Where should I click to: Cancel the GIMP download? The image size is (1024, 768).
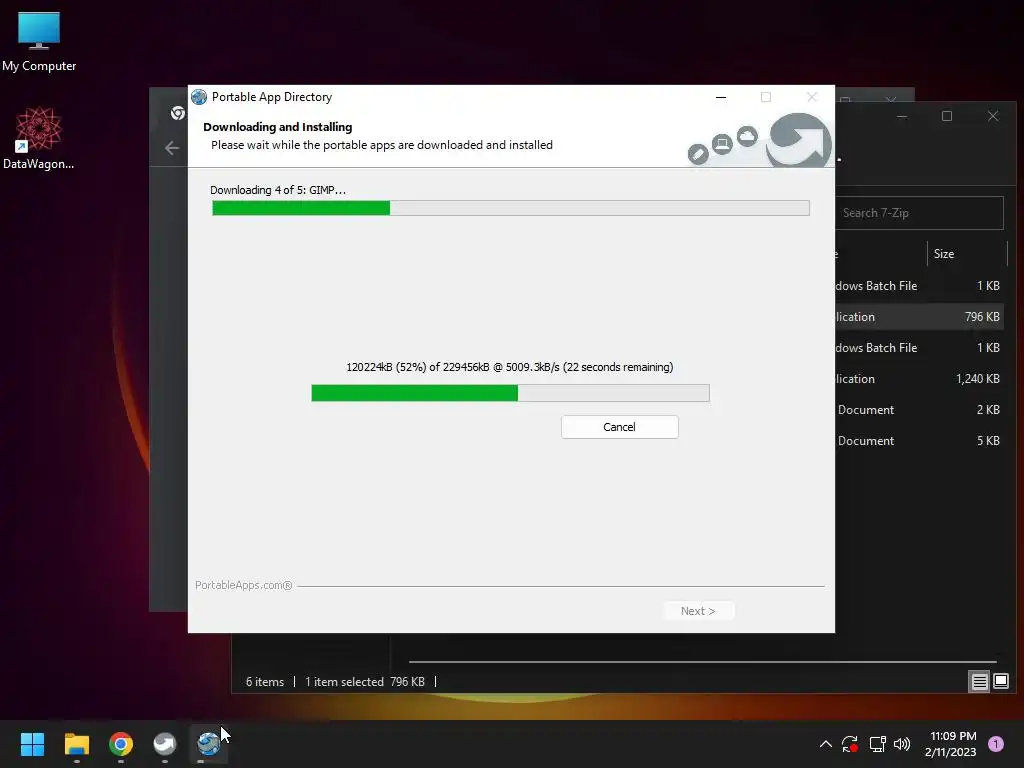(x=619, y=426)
